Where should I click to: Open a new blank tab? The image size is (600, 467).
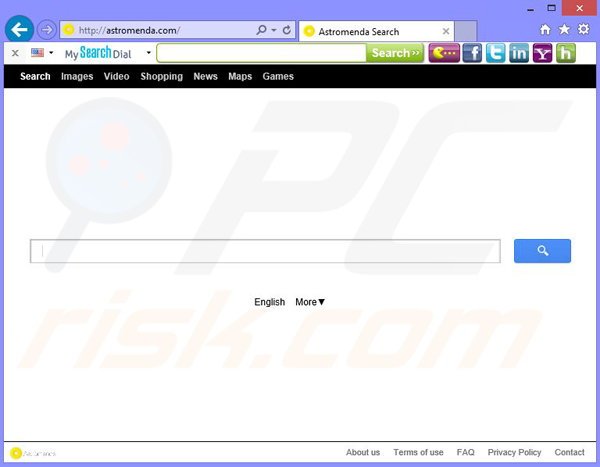pyautogui.click(x=465, y=31)
